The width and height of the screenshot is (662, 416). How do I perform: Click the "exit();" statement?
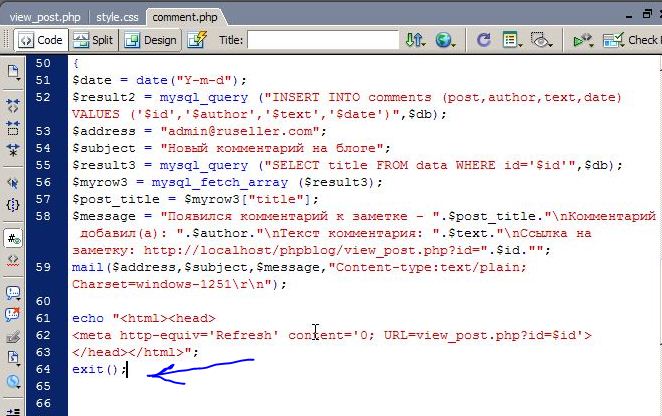[x=99, y=369]
